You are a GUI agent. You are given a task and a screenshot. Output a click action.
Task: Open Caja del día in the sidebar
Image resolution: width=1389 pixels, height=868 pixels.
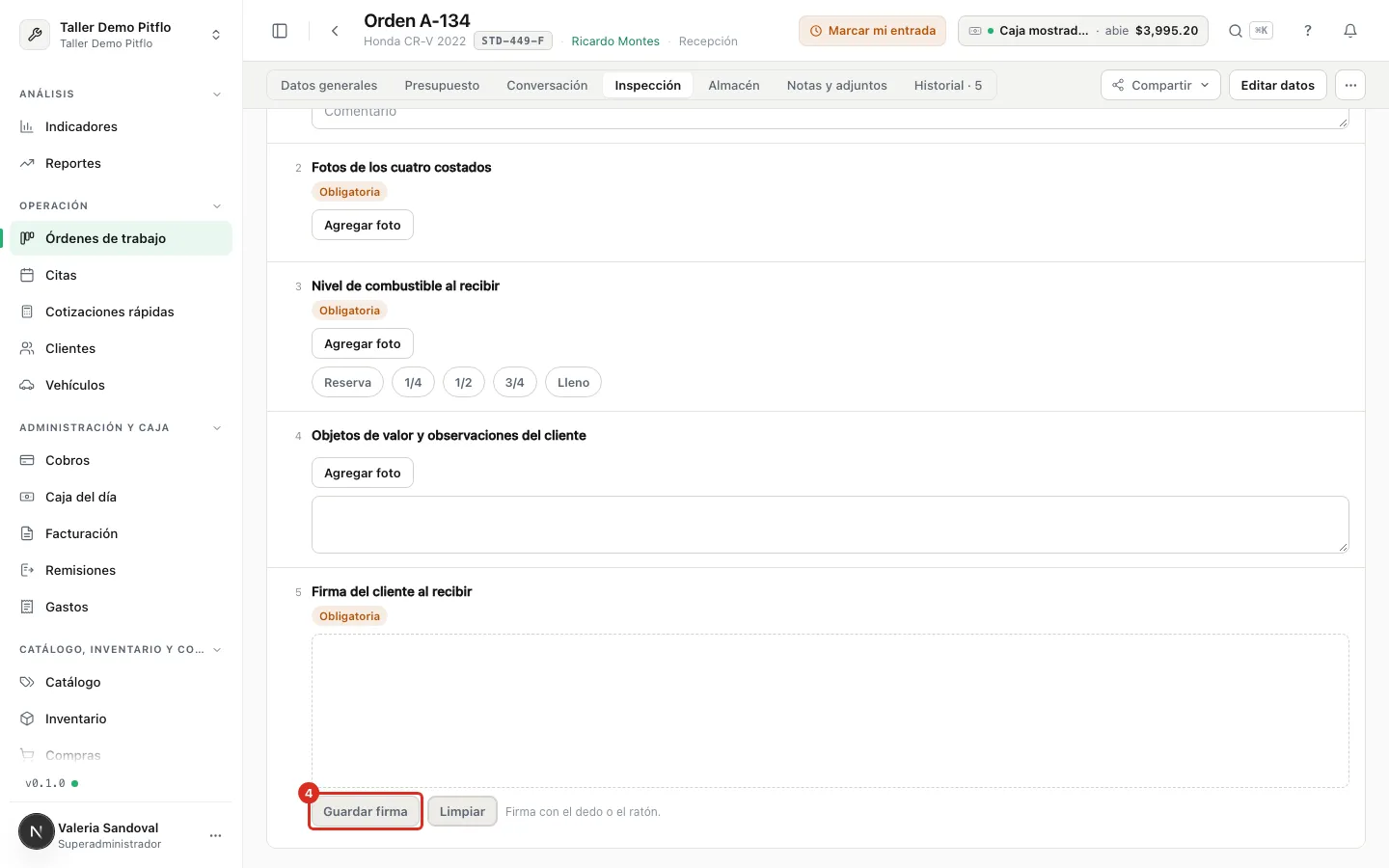[x=121, y=497]
